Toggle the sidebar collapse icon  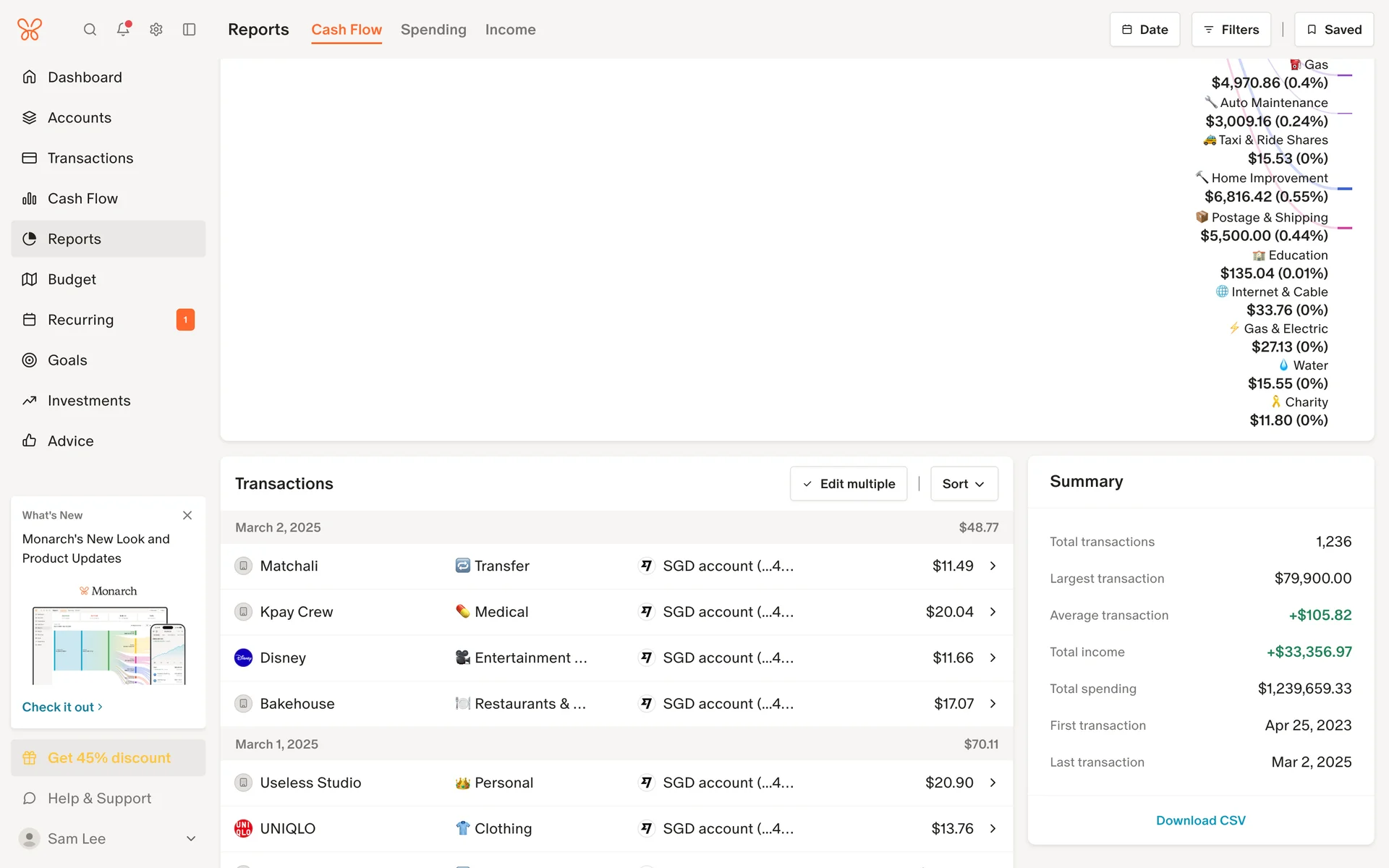tap(190, 30)
